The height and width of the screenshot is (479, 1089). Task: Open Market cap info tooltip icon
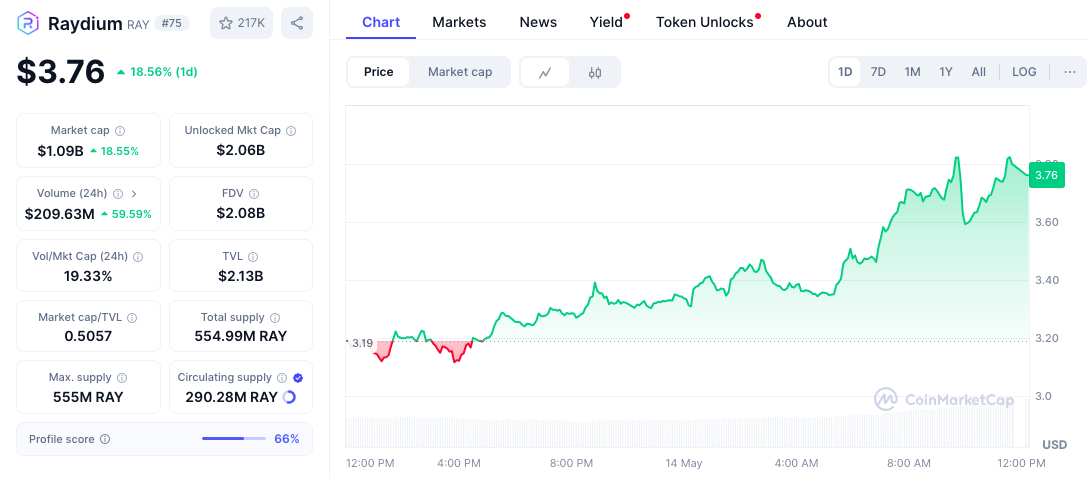click(120, 131)
